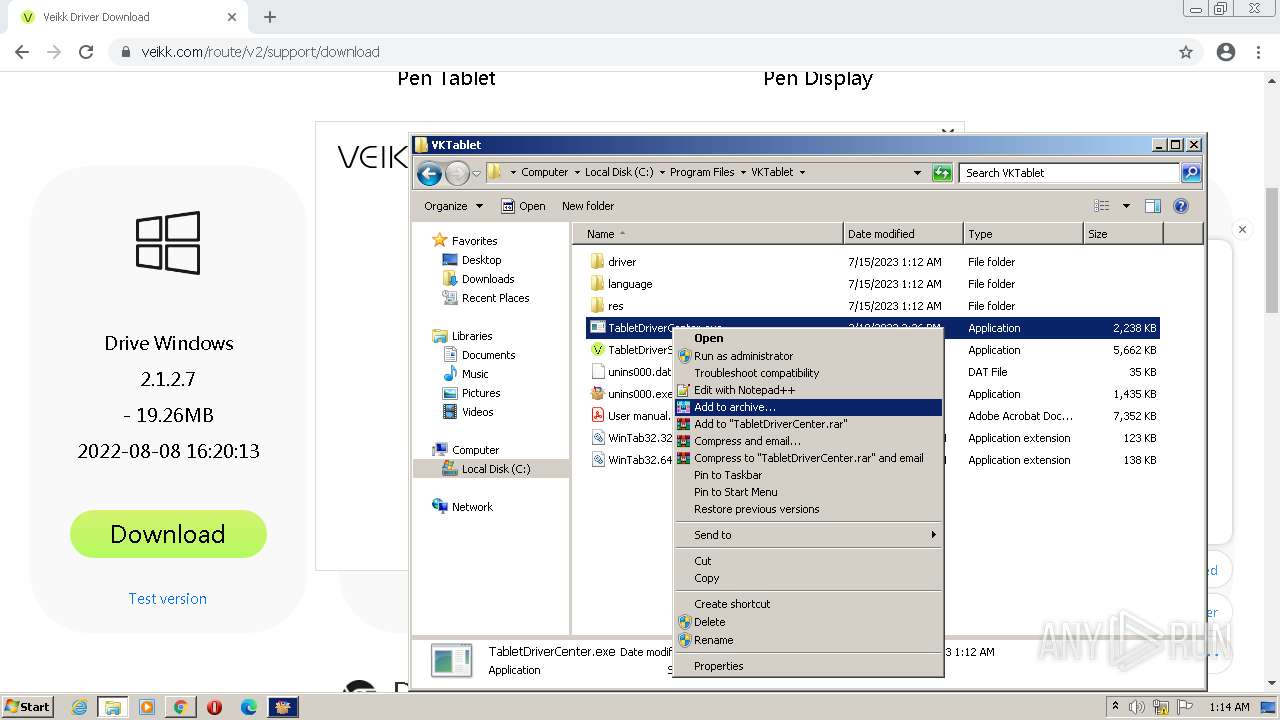The width and height of the screenshot is (1280, 720).
Task: Change the view with the views icon
Action: click(1101, 206)
